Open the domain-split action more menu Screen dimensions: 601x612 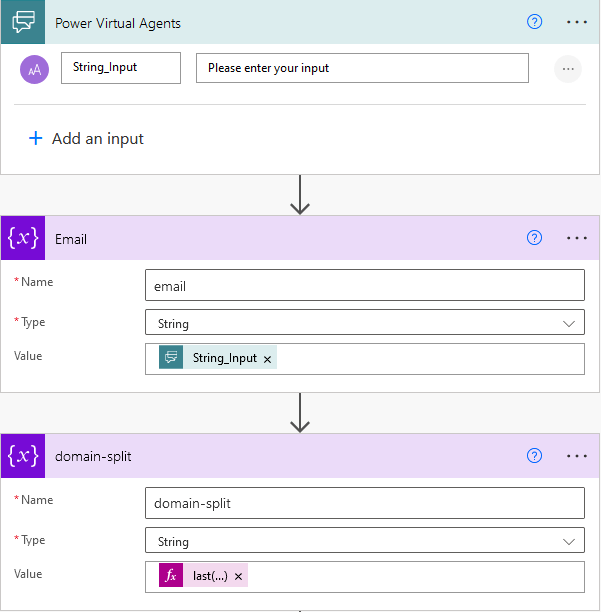point(577,456)
